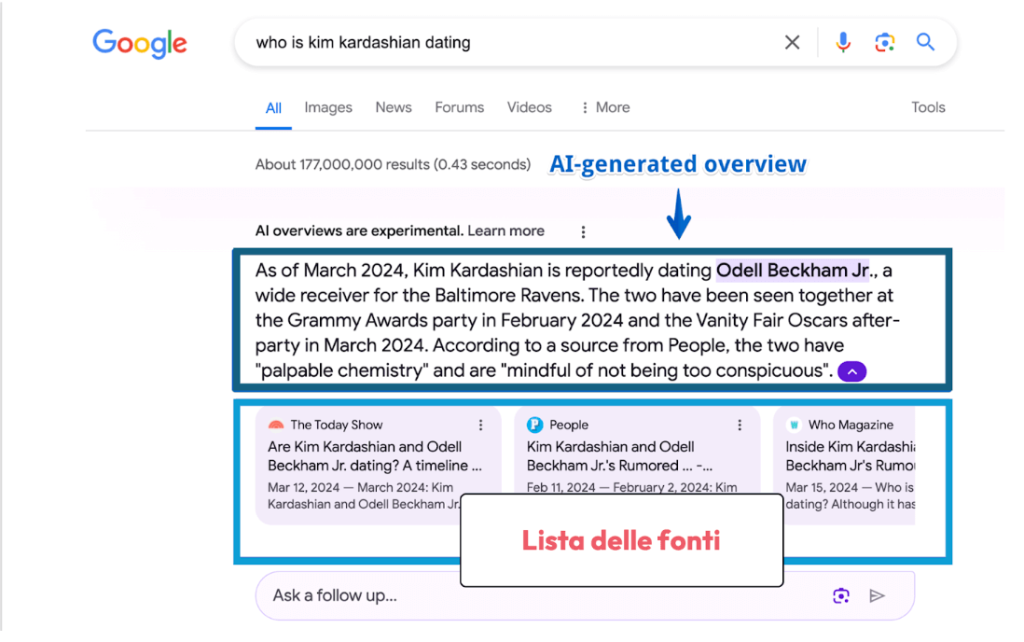Switch to the Videos tab

tap(529, 107)
